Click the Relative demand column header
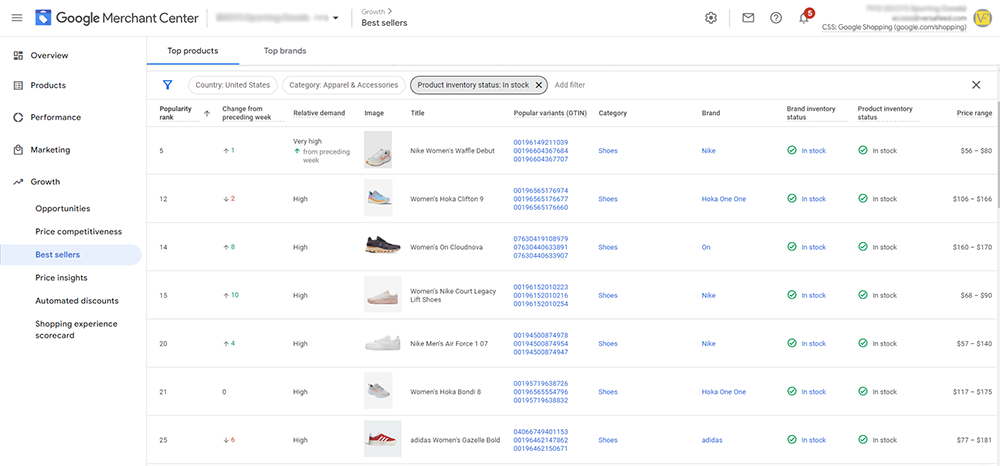 [319, 113]
